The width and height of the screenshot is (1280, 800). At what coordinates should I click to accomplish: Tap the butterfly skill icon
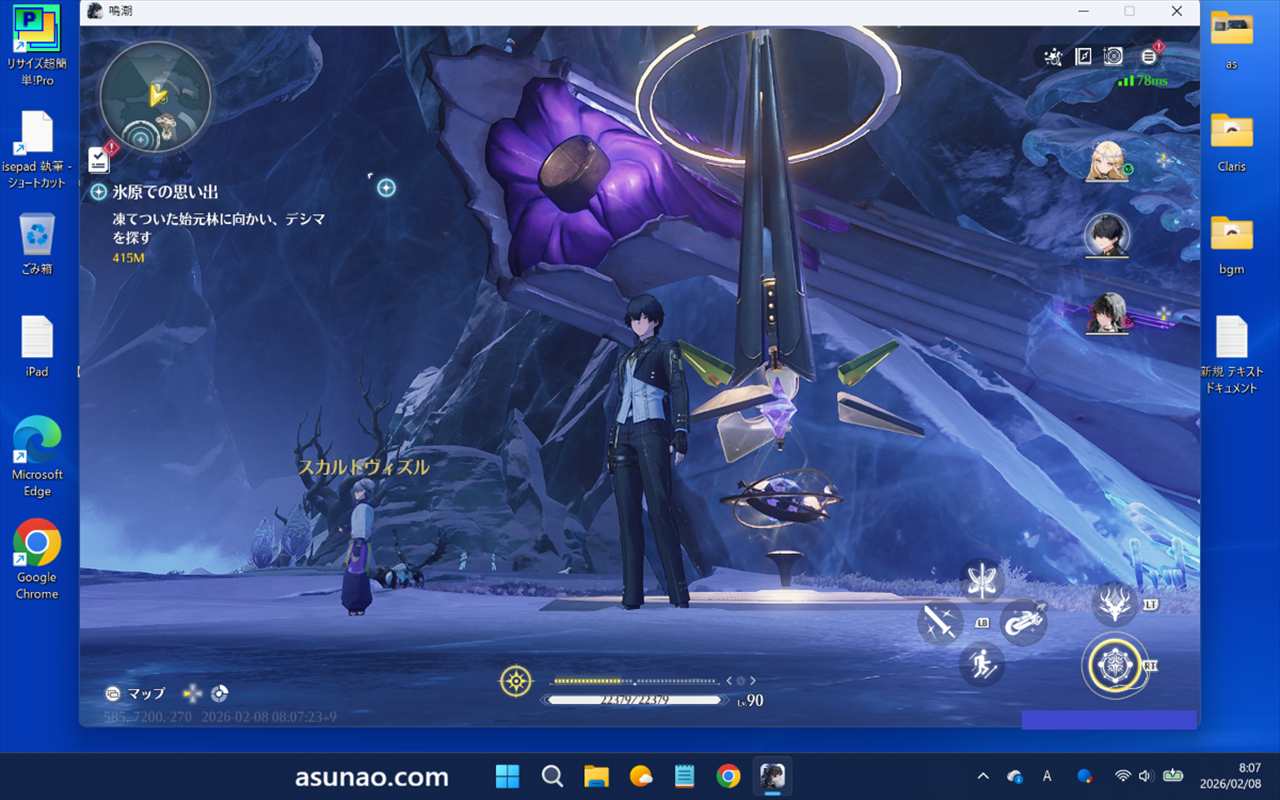(x=982, y=580)
